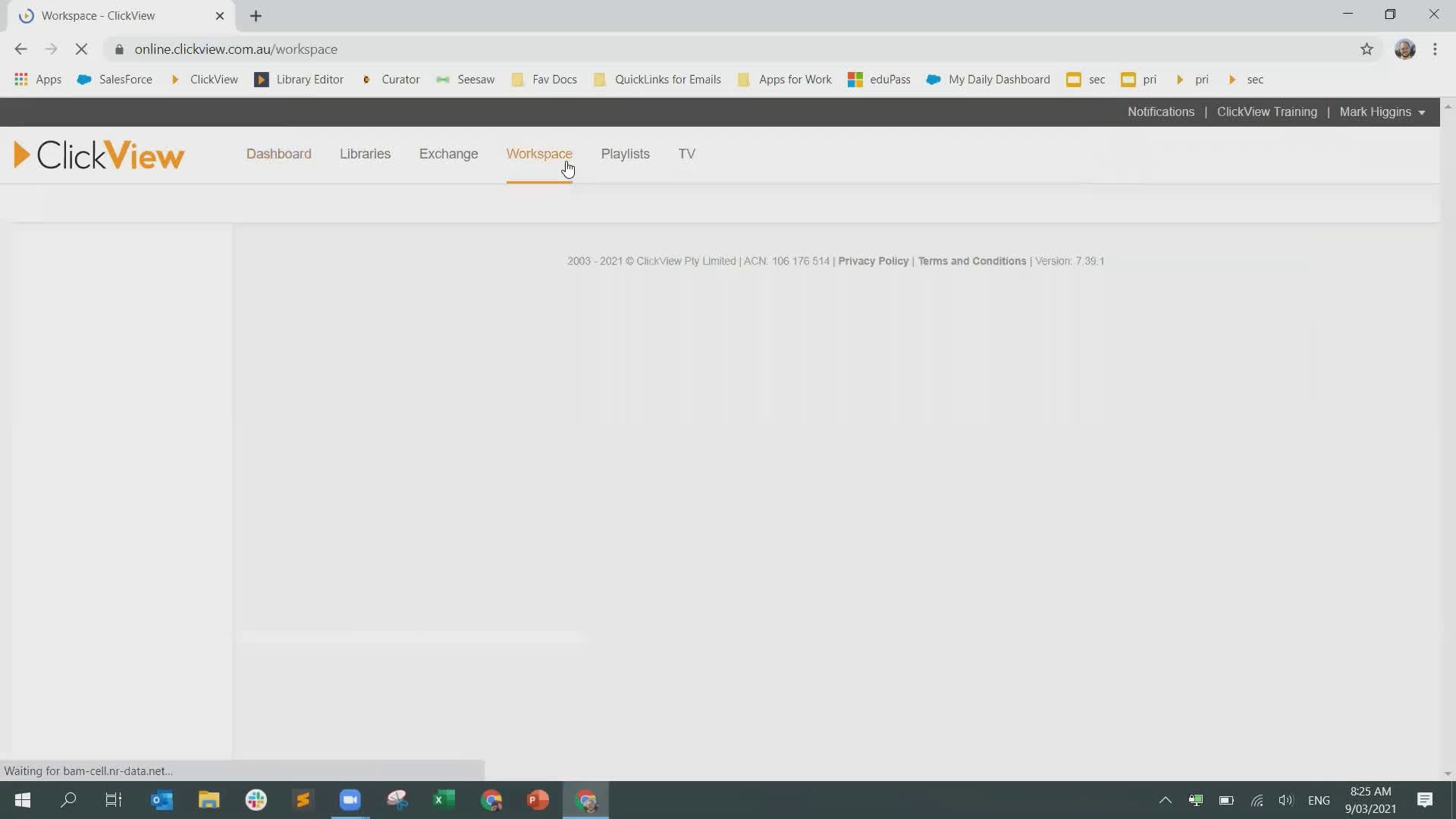This screenshot has height=819, width=1456.
Task: Go to the Libraries tab
Action: (x=365, y=154)
